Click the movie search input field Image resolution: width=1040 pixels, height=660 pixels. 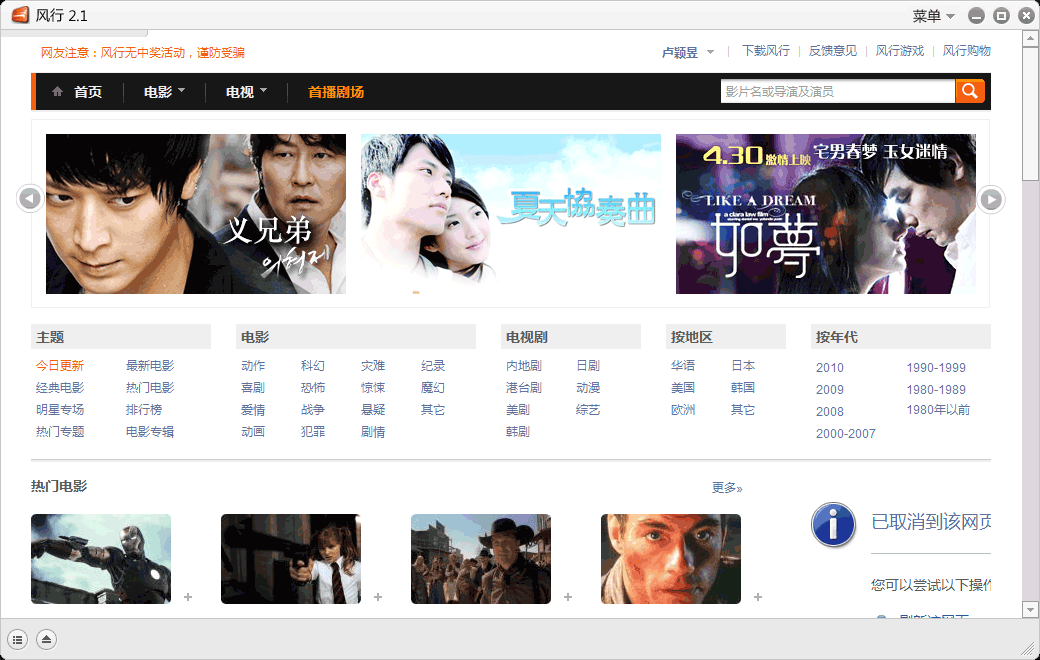pos(837,92)
